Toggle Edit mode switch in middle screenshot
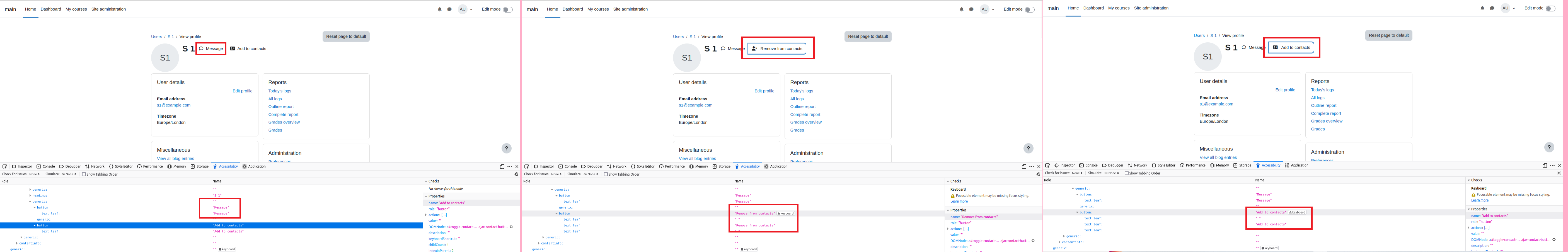This screenshot has height=252, width=1568. pos(1029,9)
